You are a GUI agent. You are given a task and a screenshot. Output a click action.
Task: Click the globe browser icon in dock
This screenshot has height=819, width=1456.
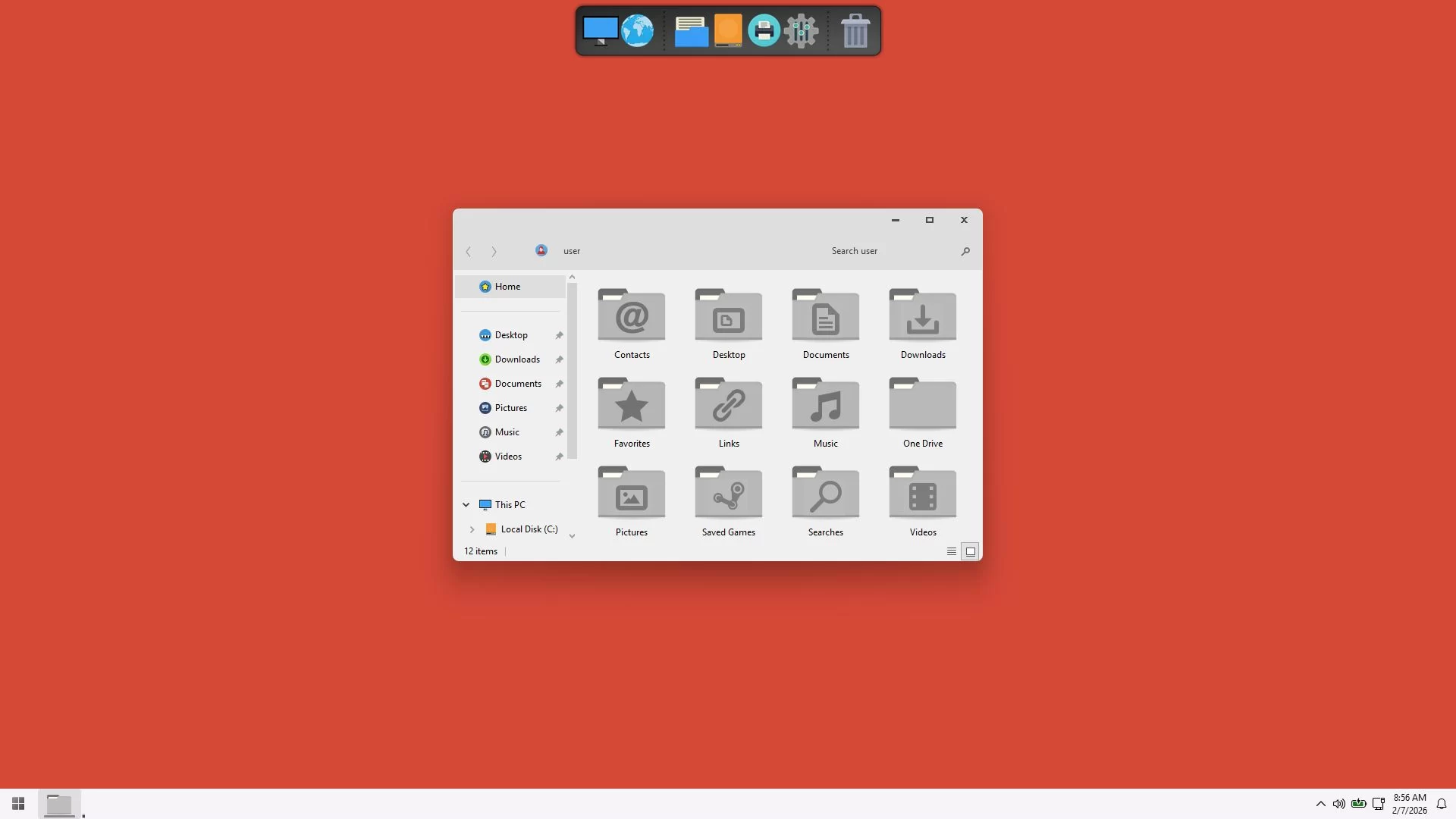637,31
